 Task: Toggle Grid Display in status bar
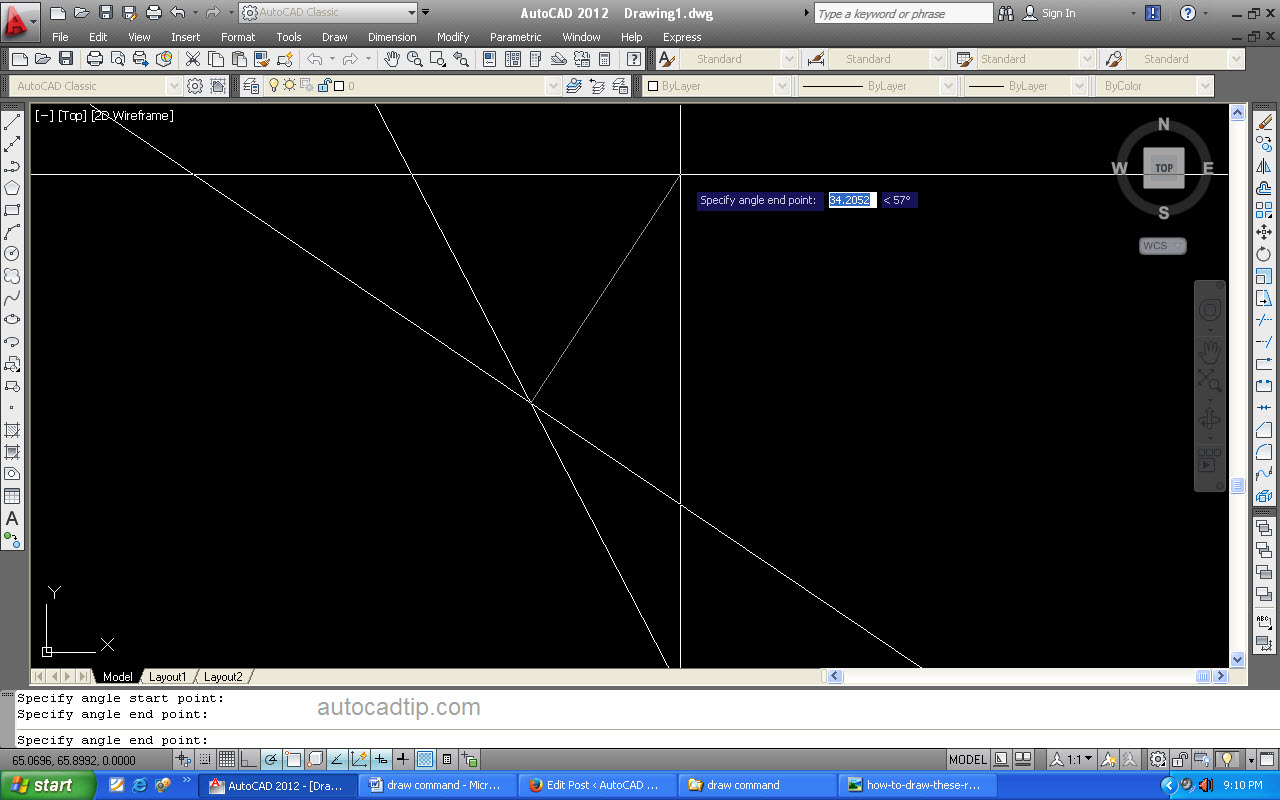pos(227,759)
